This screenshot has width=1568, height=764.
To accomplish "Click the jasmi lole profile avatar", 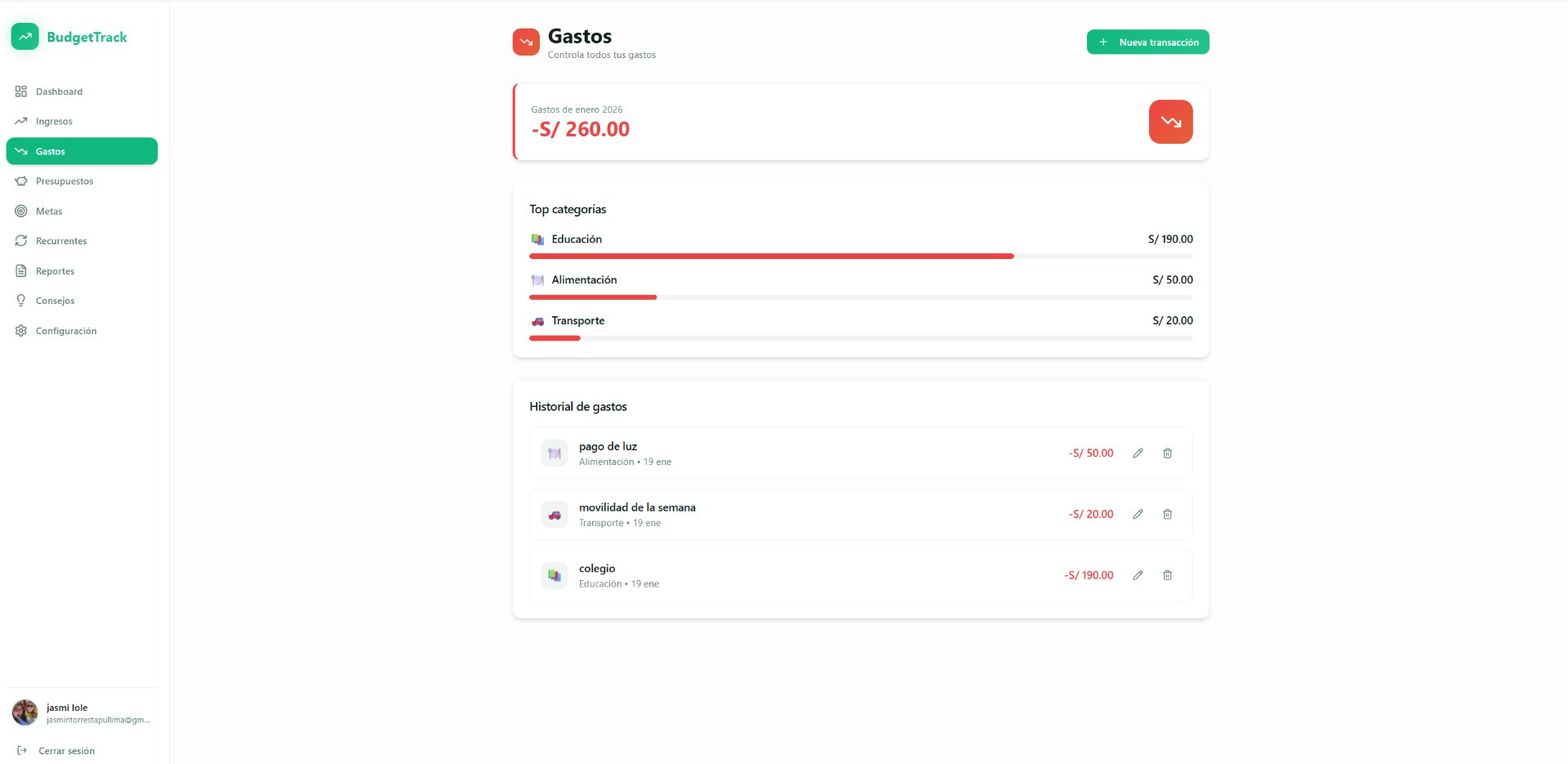I will [x=24, y=713].
